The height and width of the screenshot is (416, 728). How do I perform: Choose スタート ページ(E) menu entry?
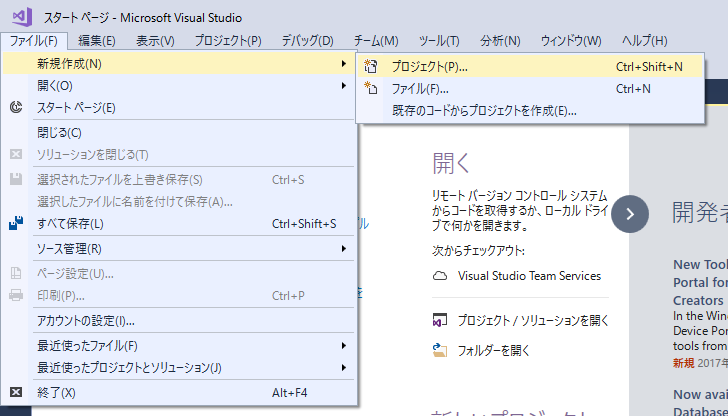pos(179,108)
